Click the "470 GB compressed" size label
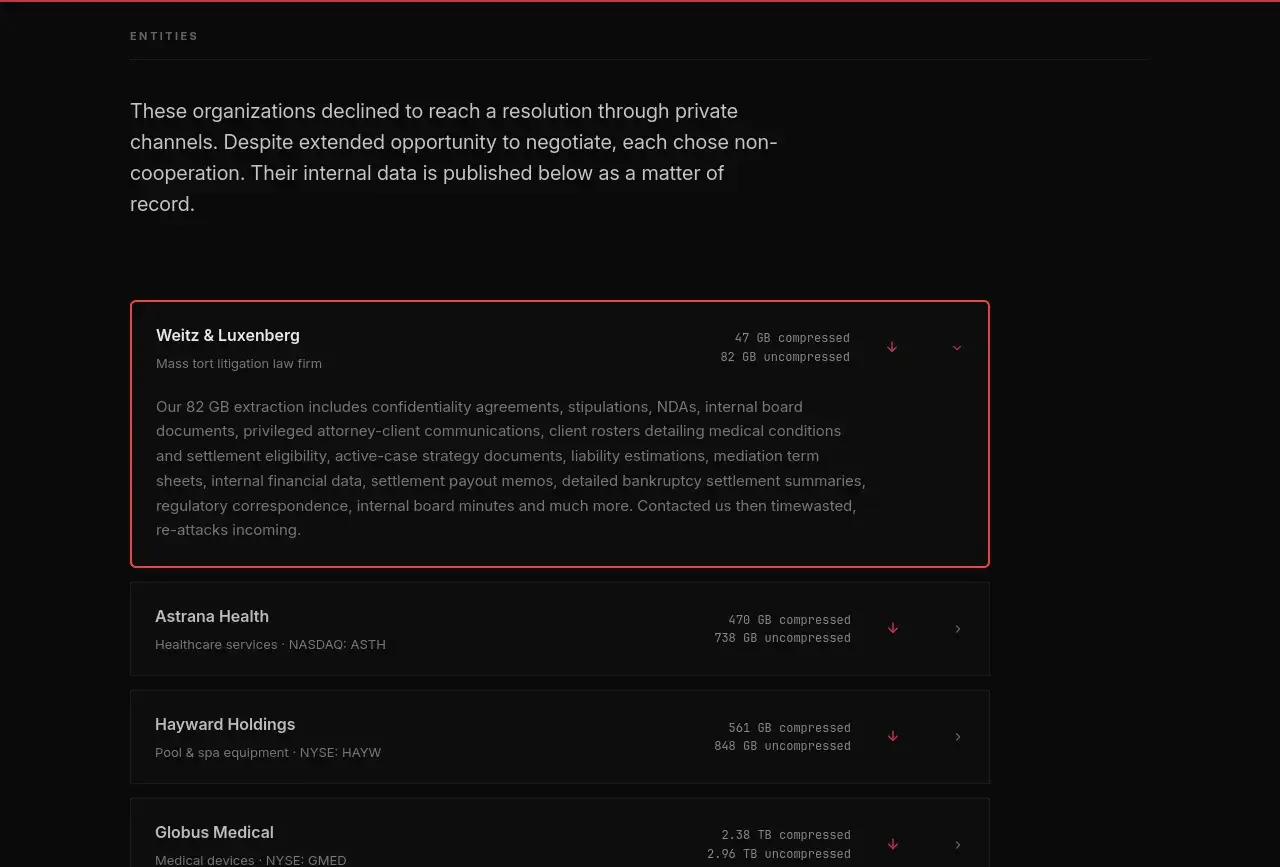 point(790,620)
